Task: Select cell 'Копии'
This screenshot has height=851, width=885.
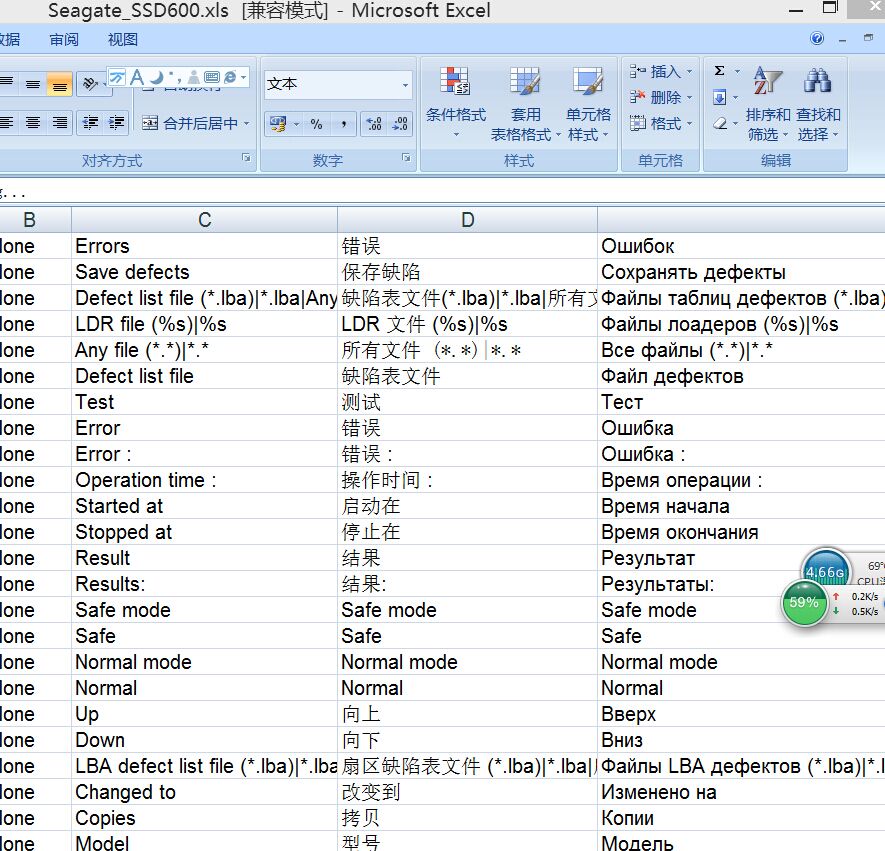Action: 741,818
